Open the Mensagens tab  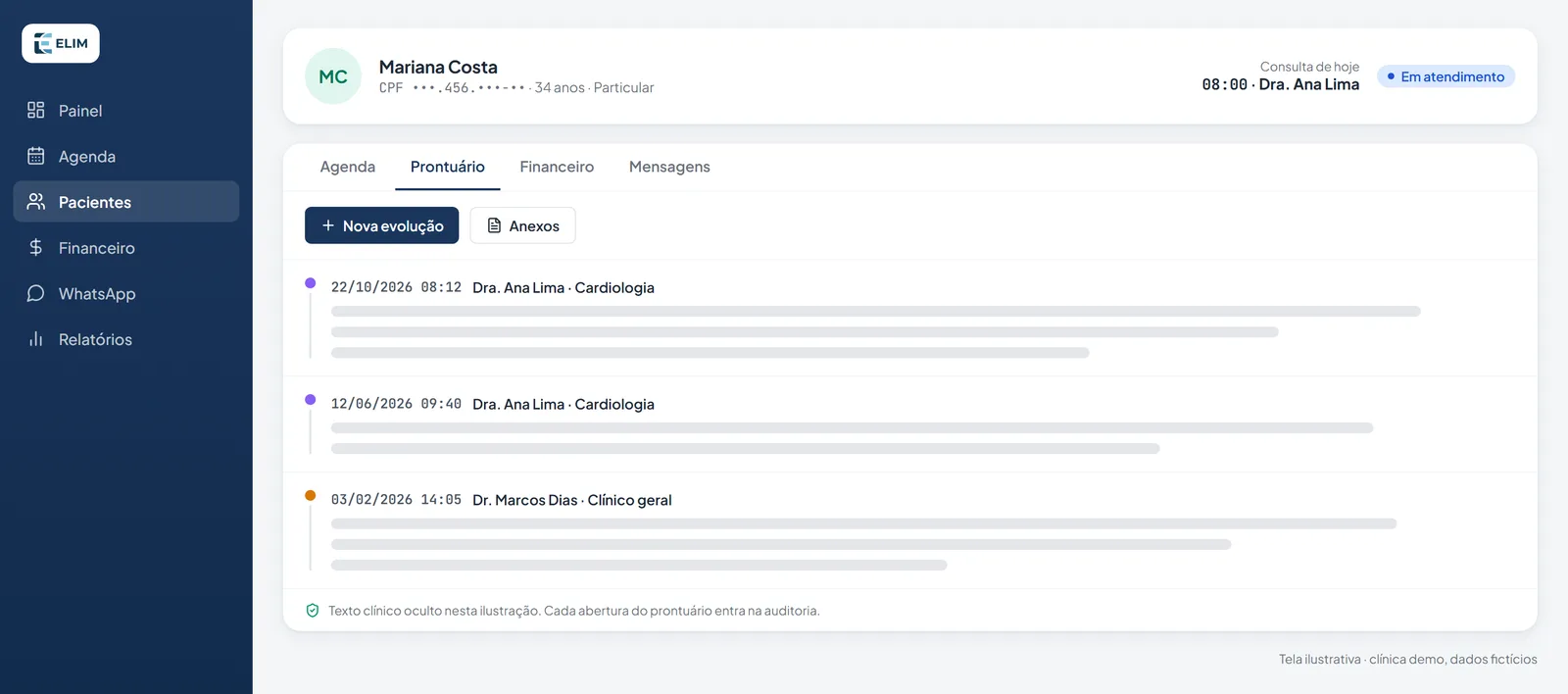[x=669, y=167]
